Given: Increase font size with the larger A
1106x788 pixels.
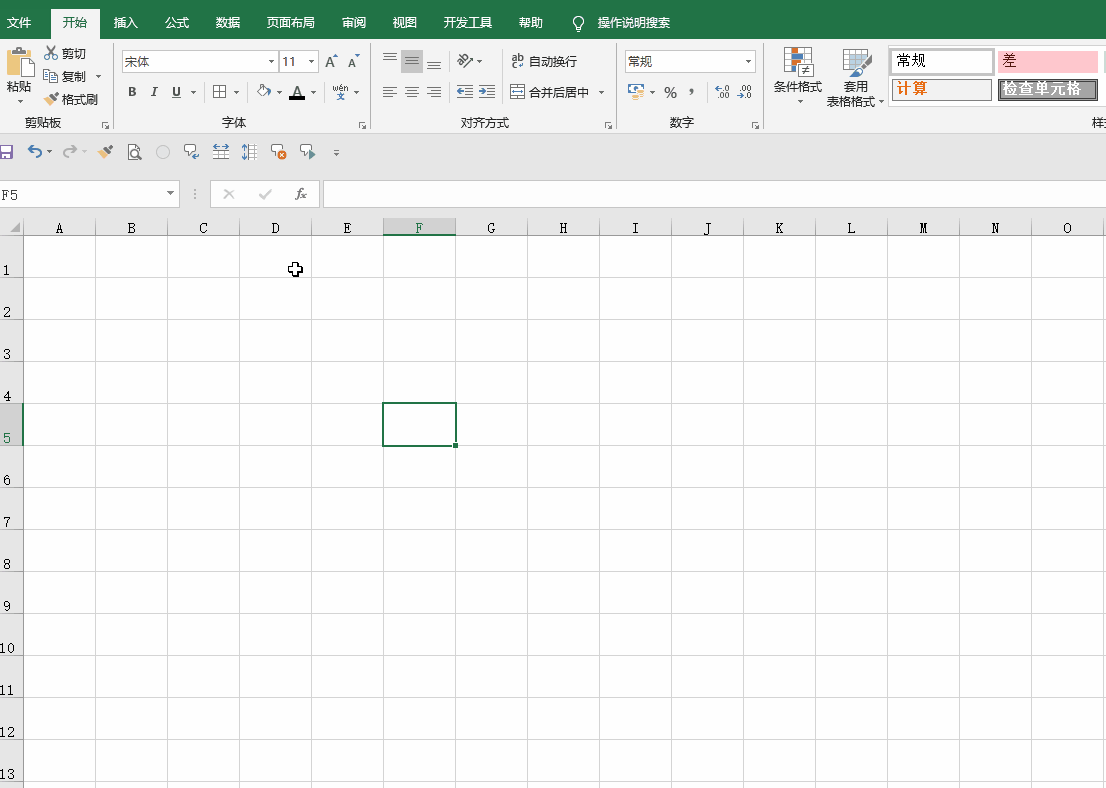Looking at the screenshot, I should click(331, 61).
